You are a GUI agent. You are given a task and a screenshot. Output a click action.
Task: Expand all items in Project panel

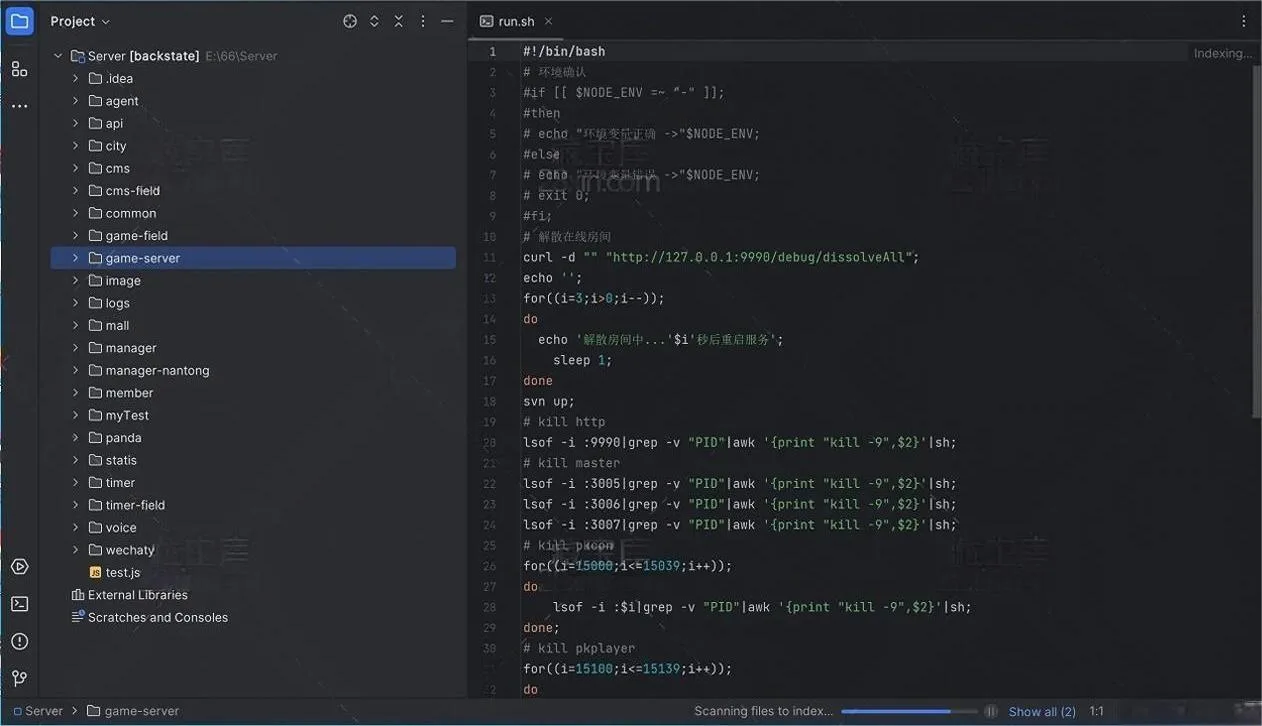[374, 21]
